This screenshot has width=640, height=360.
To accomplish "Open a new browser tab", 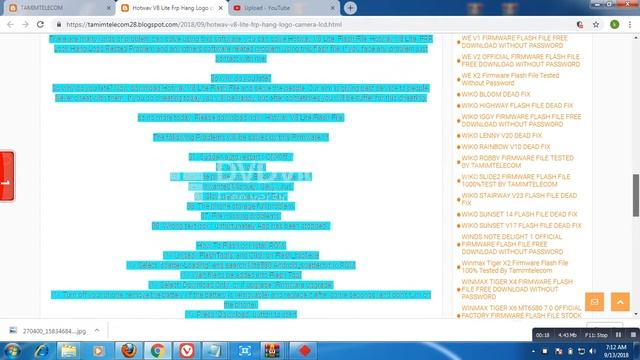I will coord(350,8).
